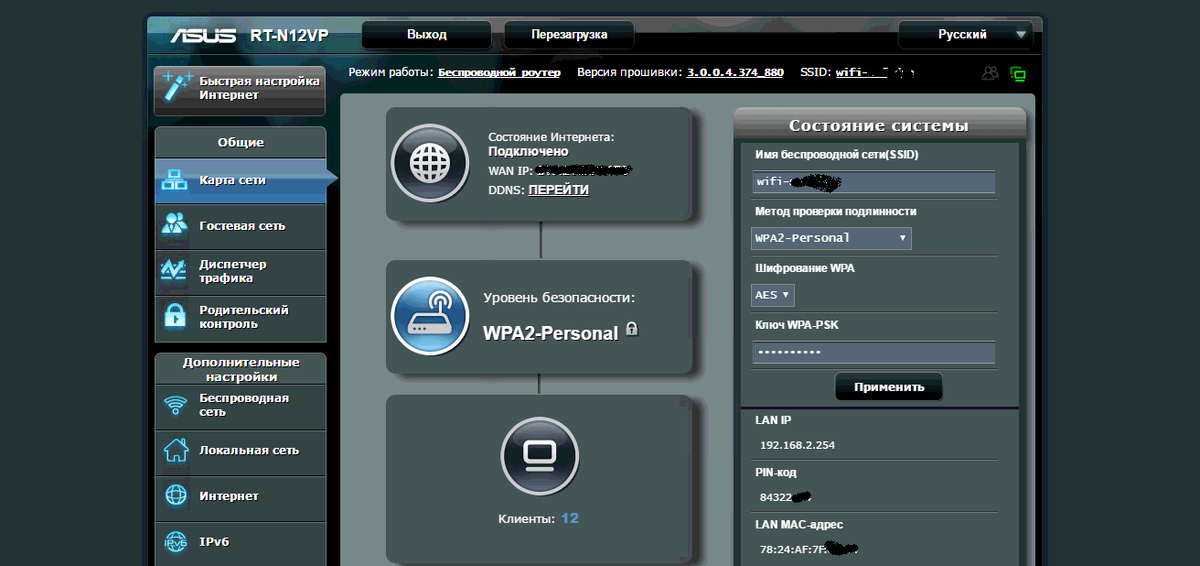1200x566 pixels.
Task: Click the Состояние системы header
Action: (x=879, y=126)
